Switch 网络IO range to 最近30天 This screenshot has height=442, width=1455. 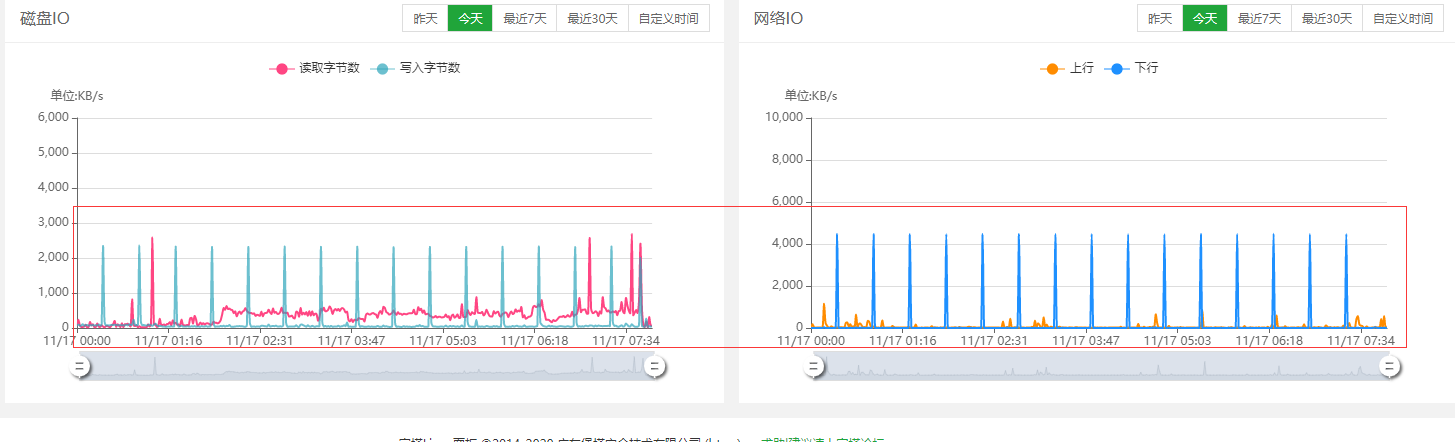1327,18
